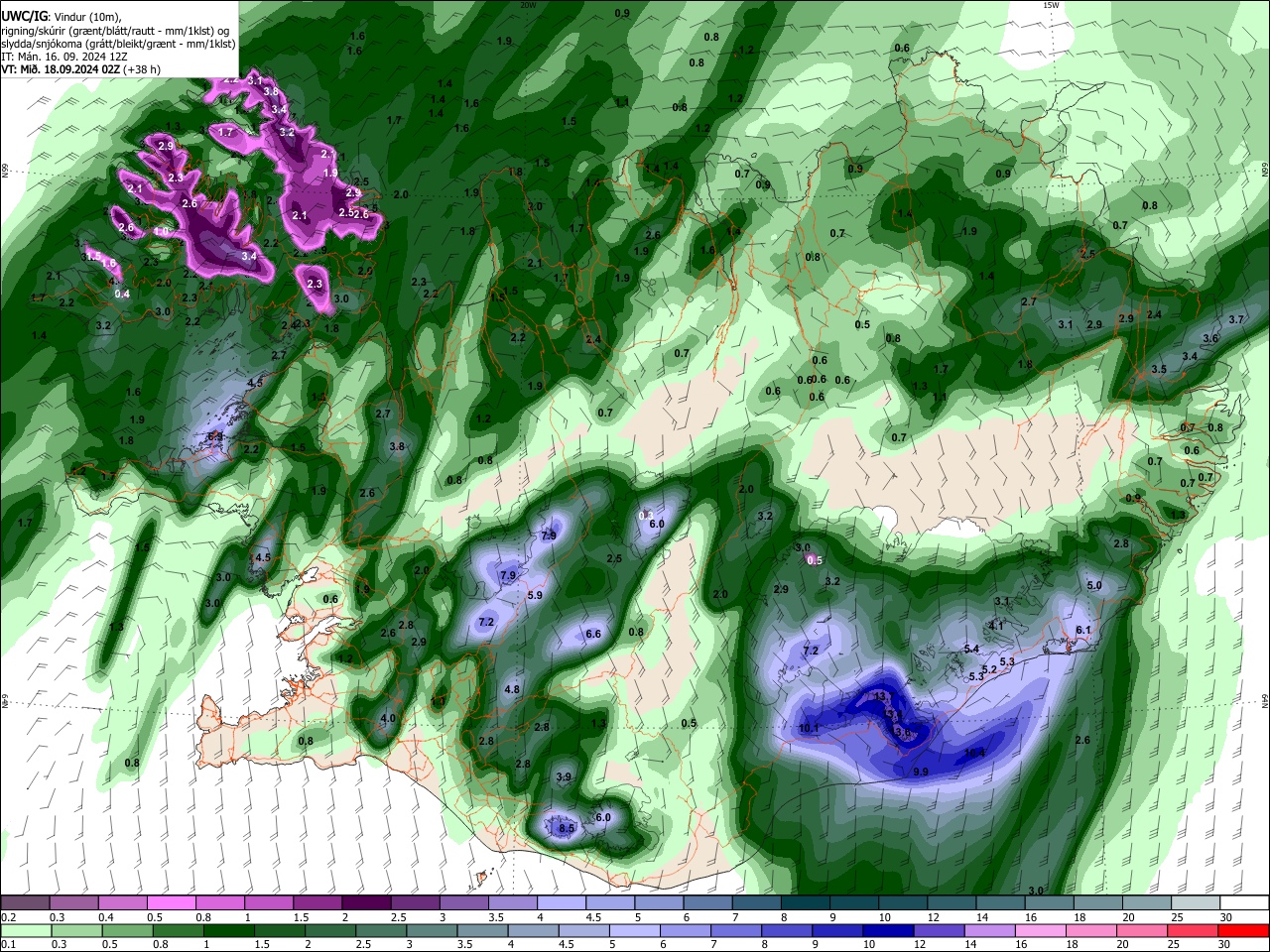Click the 8.5 precipitation value

(x=567, y=828)
